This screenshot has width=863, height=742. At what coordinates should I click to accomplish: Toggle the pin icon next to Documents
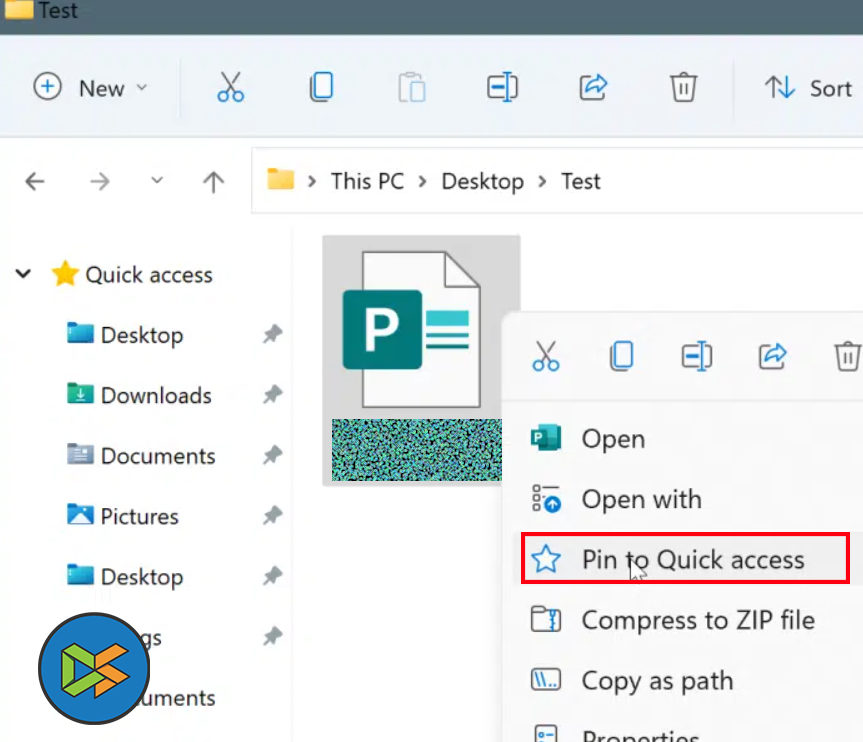tap(272, 456)
